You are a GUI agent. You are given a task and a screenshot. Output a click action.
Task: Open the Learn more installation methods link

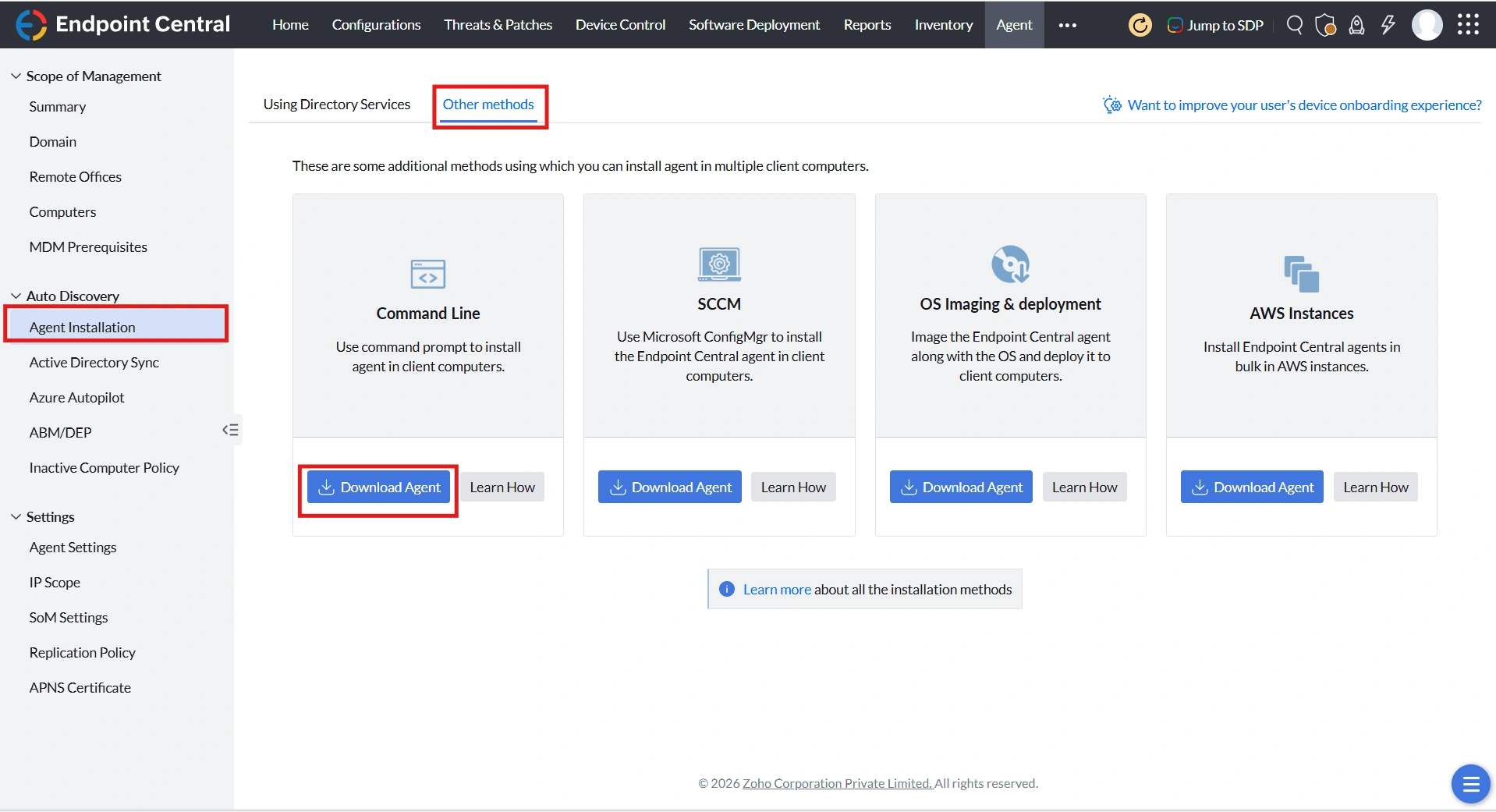coord(777,590)
